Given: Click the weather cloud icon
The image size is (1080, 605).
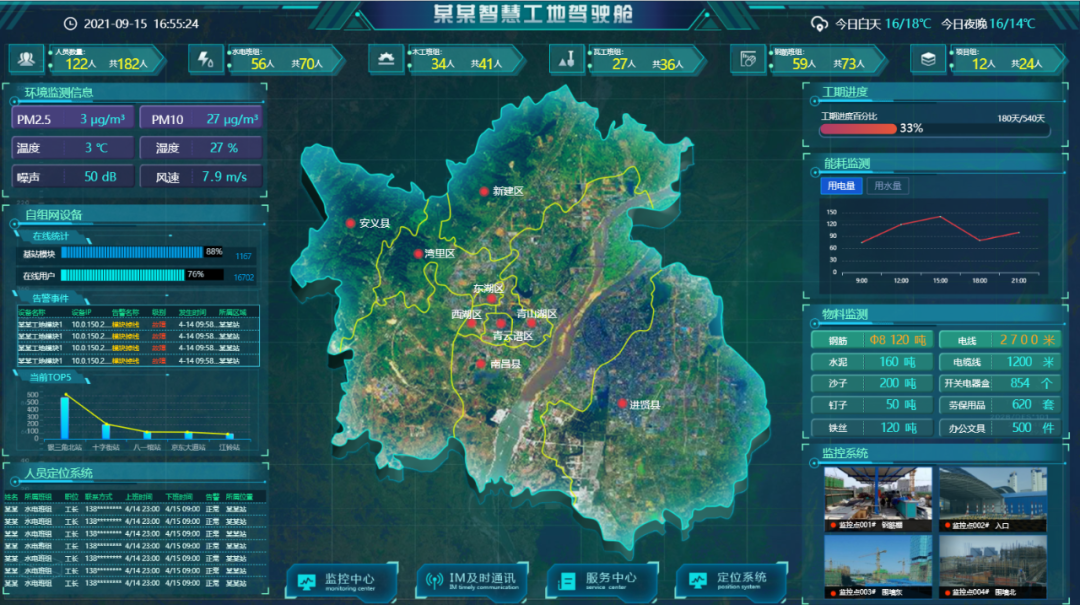Looking at the screenshot, I should tap(819, 24).
